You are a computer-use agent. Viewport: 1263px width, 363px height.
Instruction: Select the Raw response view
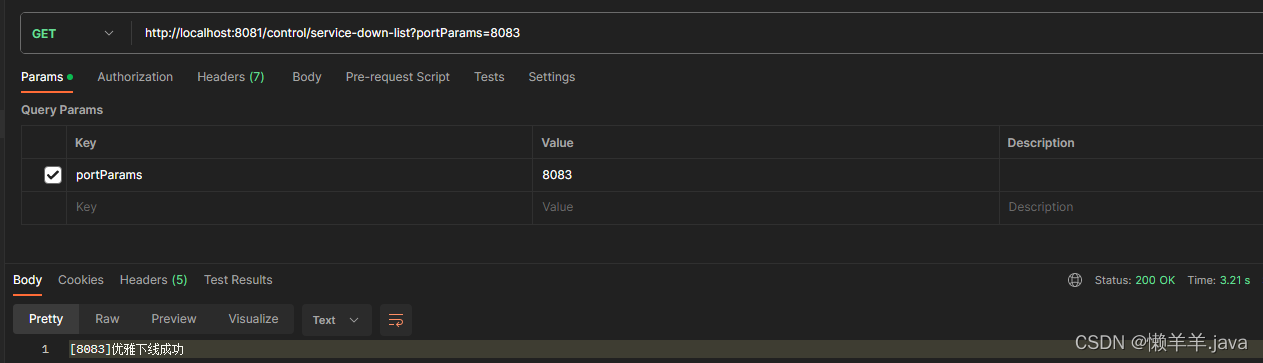(x=107, y=319)
